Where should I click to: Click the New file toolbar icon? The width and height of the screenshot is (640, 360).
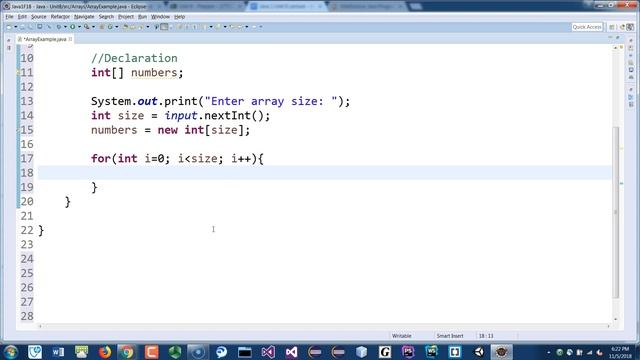click(9, 27)
